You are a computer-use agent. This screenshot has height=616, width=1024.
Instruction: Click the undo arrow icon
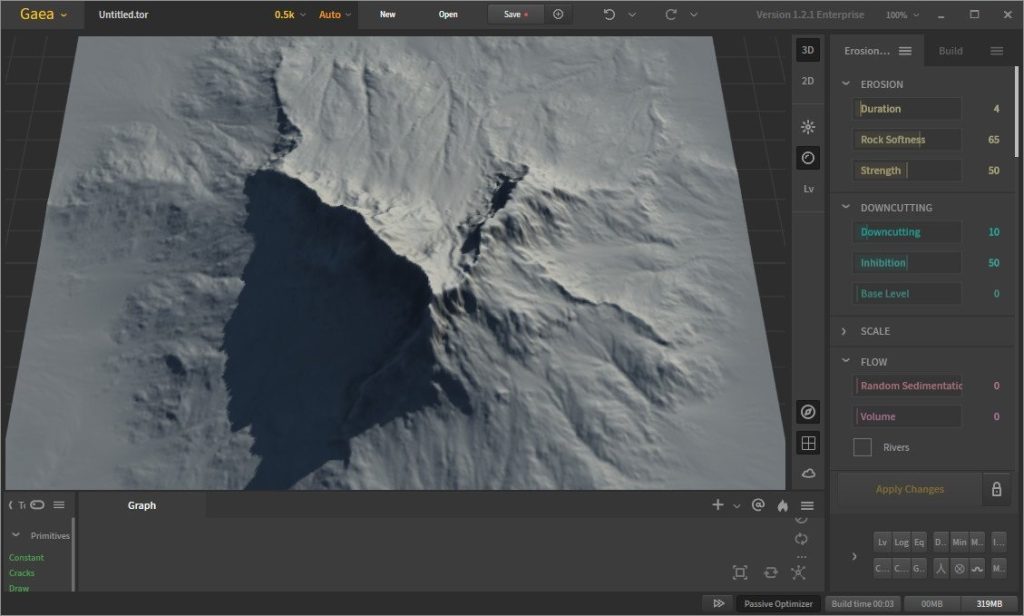coord(609,15)
